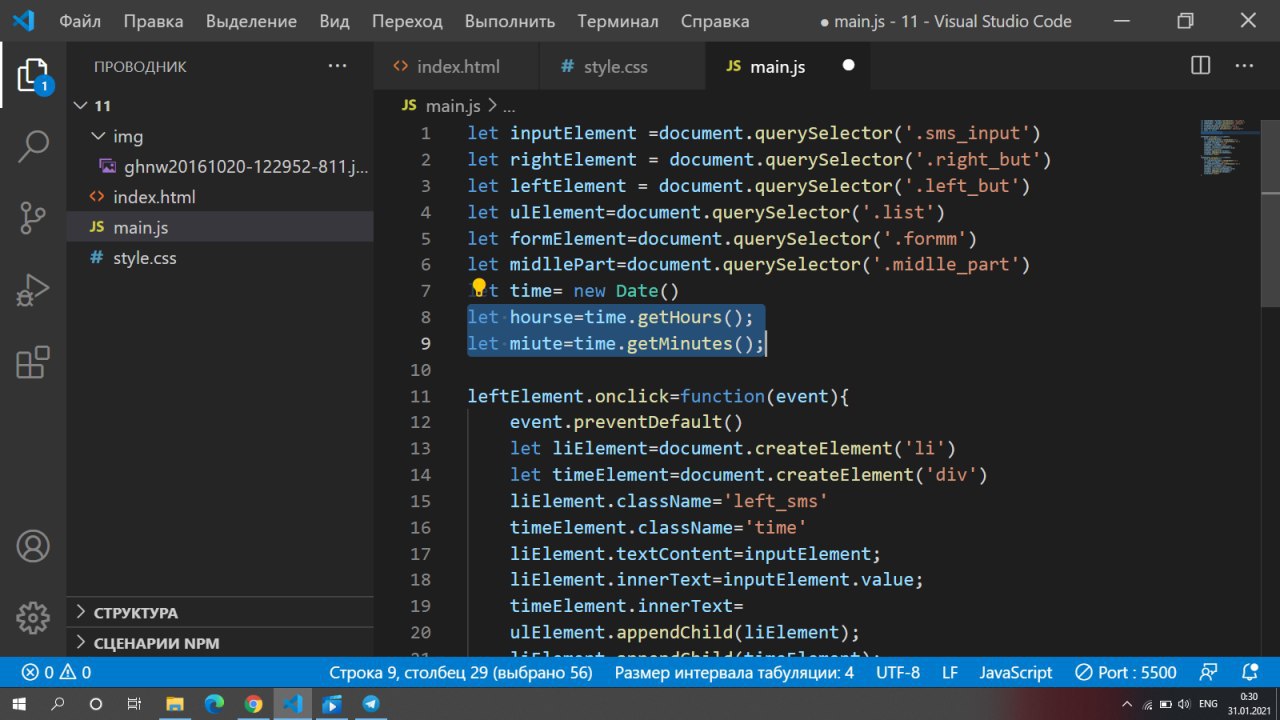
Task: Open the notifications bell in status bar
Action: tap(1249, 672)
